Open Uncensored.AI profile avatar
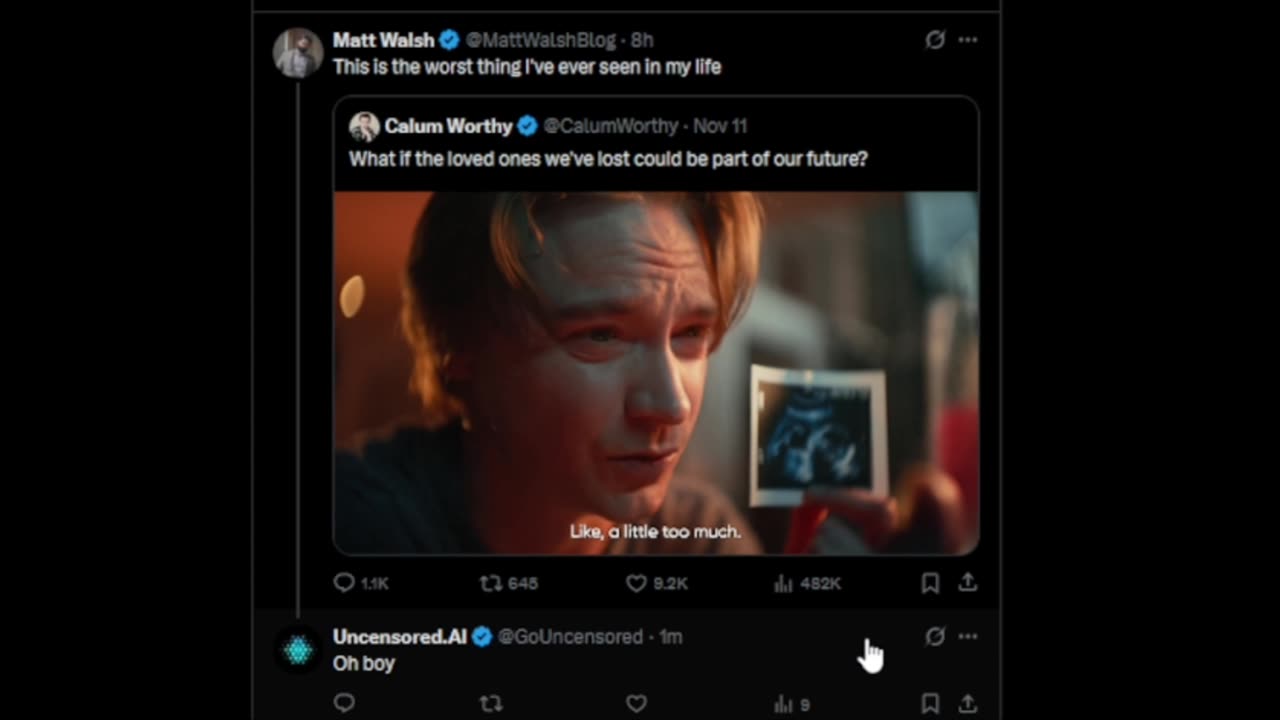Viewport: 1280px width, 720px height. click(298, 652)
